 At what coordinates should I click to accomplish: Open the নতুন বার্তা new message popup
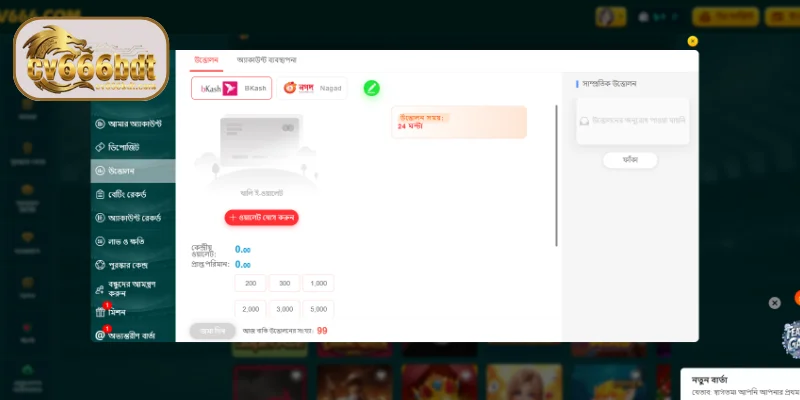pos(740,385)
